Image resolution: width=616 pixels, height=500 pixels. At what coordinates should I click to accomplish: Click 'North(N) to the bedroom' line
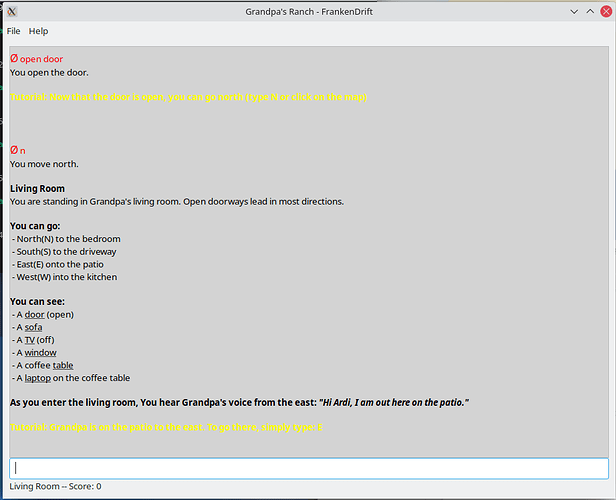(x=66, y=239)
